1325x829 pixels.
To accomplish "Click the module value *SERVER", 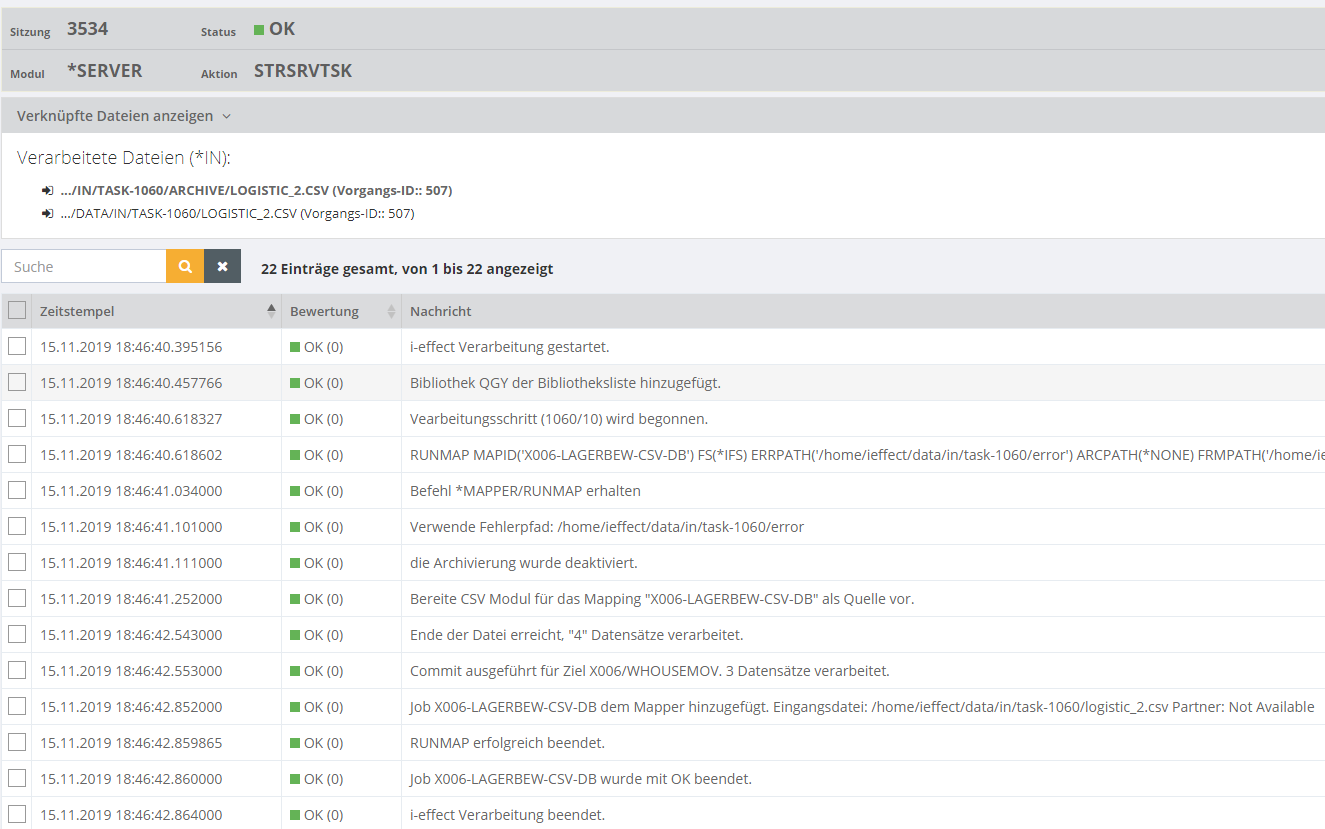I will [x=105, y=71].
